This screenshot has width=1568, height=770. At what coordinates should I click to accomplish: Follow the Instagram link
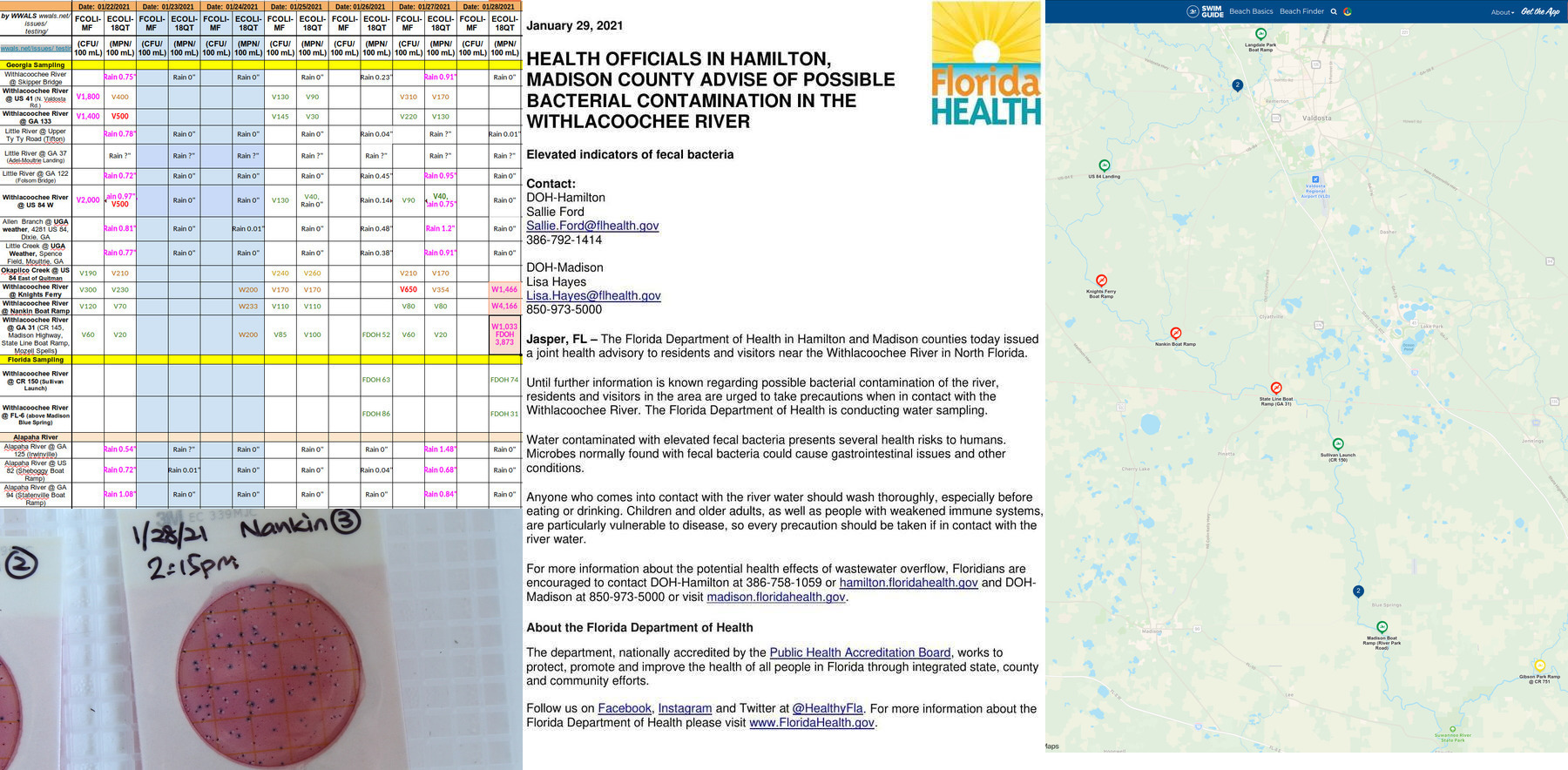point(685,708)
